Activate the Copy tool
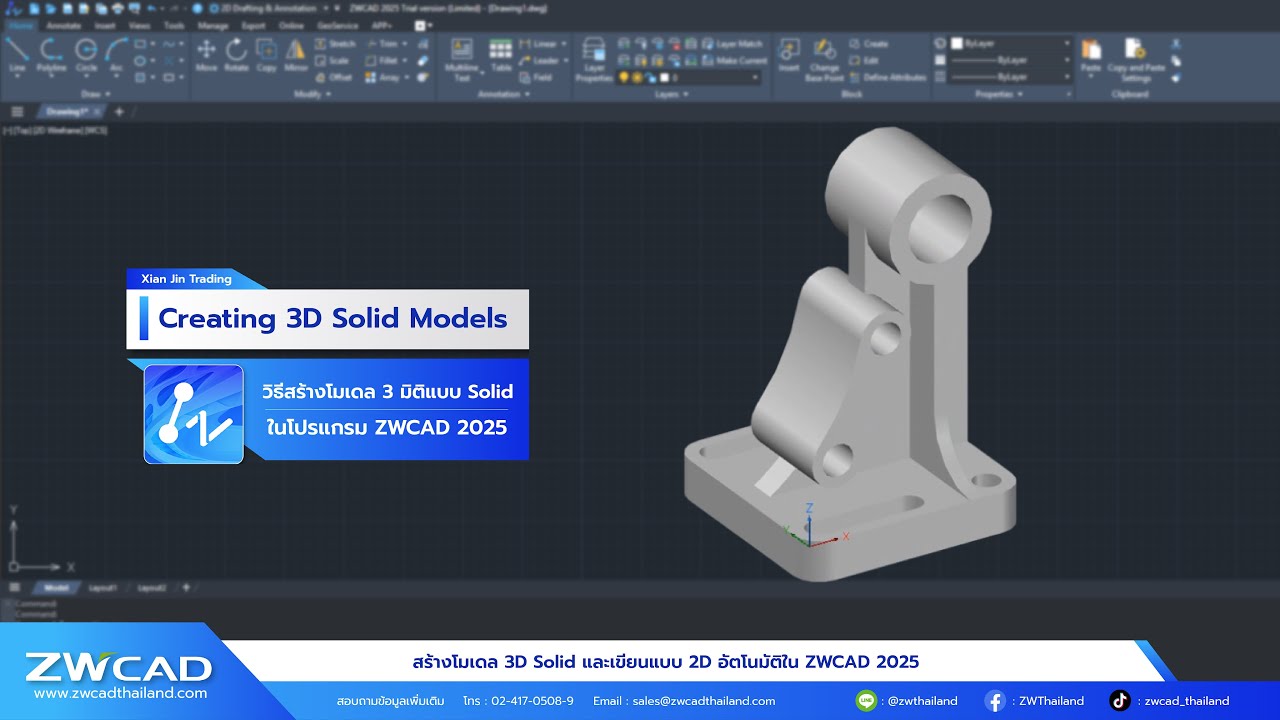The image size is (1280, 720). tap(266, 56)
